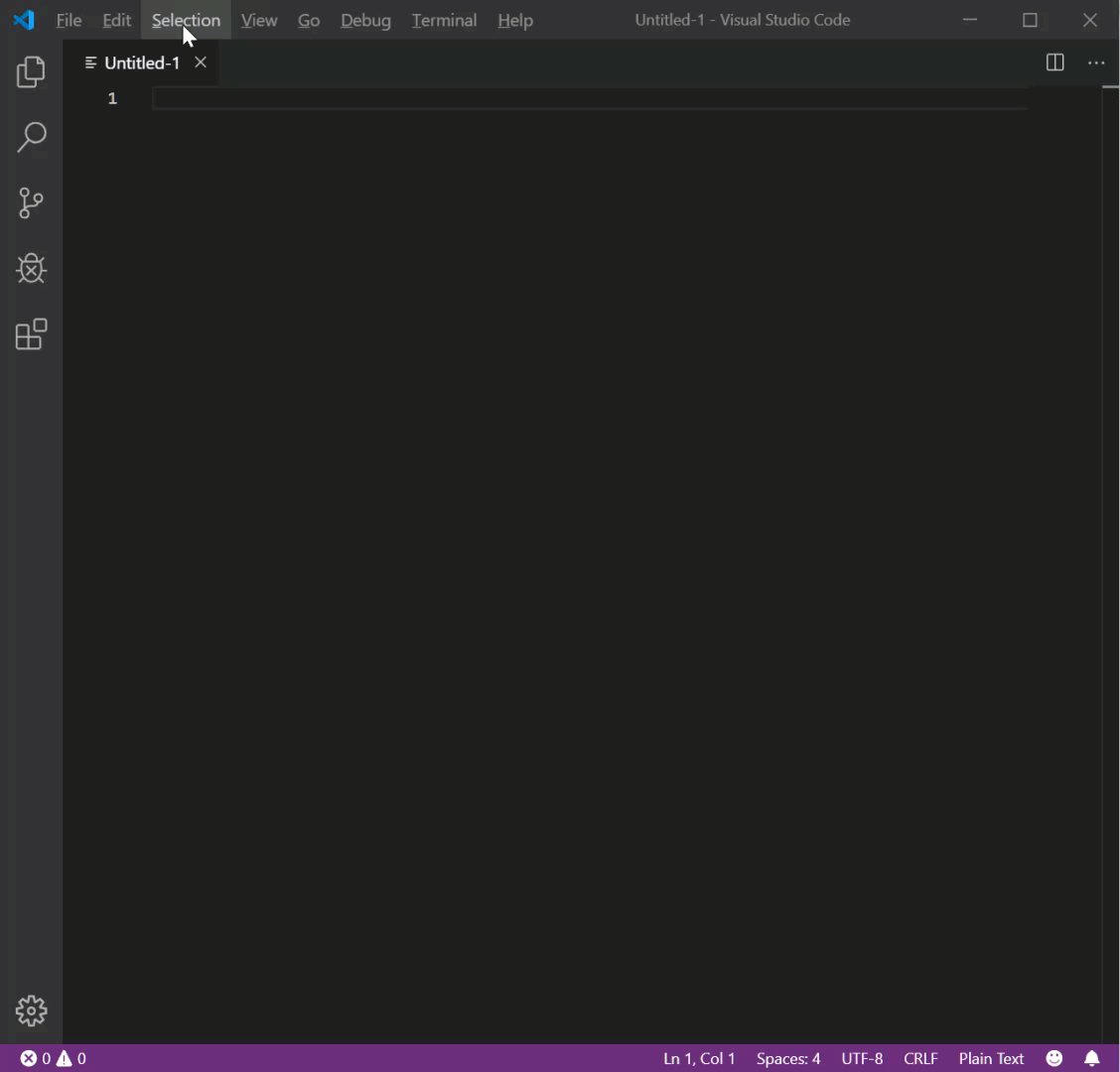Open the Terminal menu

[x=444, y=20]
